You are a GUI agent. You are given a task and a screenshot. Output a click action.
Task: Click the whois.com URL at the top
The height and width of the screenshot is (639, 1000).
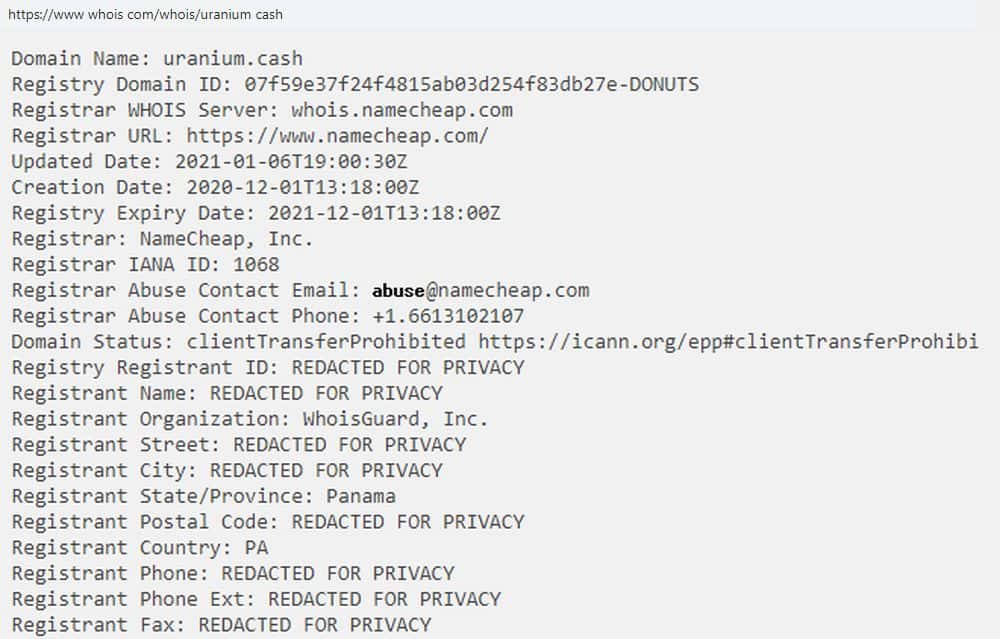tap(145, 16)
